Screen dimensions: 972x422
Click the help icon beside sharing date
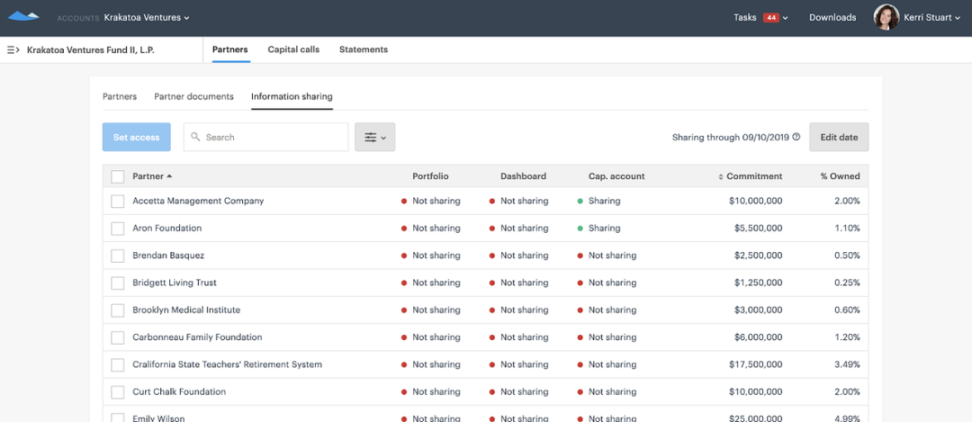[x=797, y=137]
